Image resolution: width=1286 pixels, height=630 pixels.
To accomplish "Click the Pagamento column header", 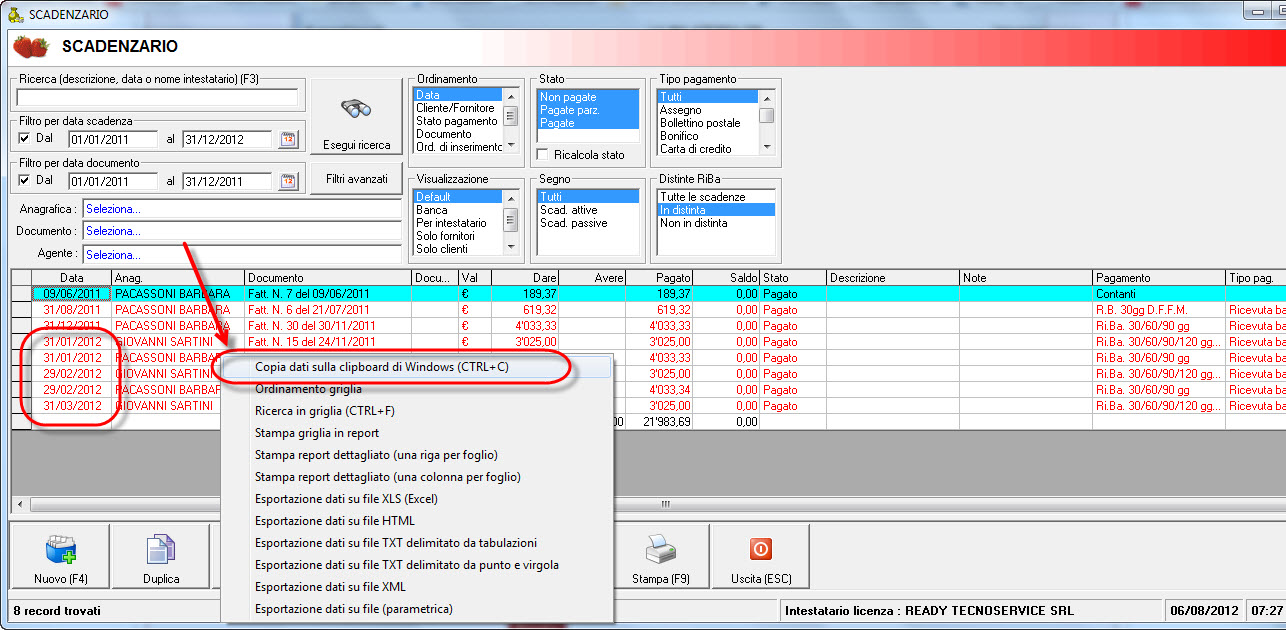I will point(1160,277).
